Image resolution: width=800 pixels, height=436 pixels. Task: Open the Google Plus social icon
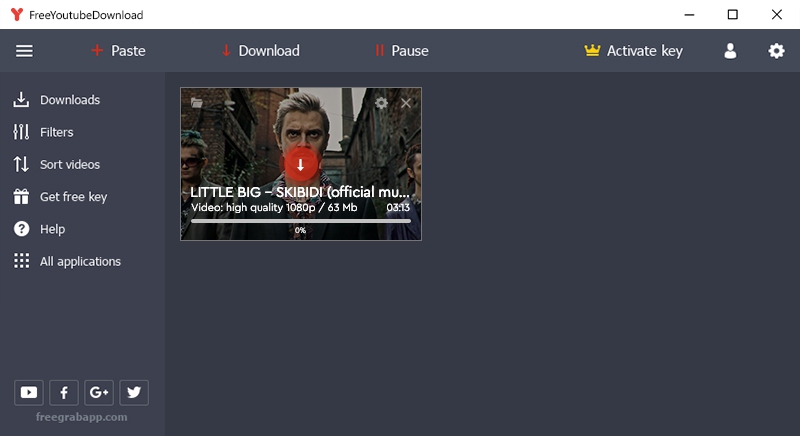(x=99, y=392)
